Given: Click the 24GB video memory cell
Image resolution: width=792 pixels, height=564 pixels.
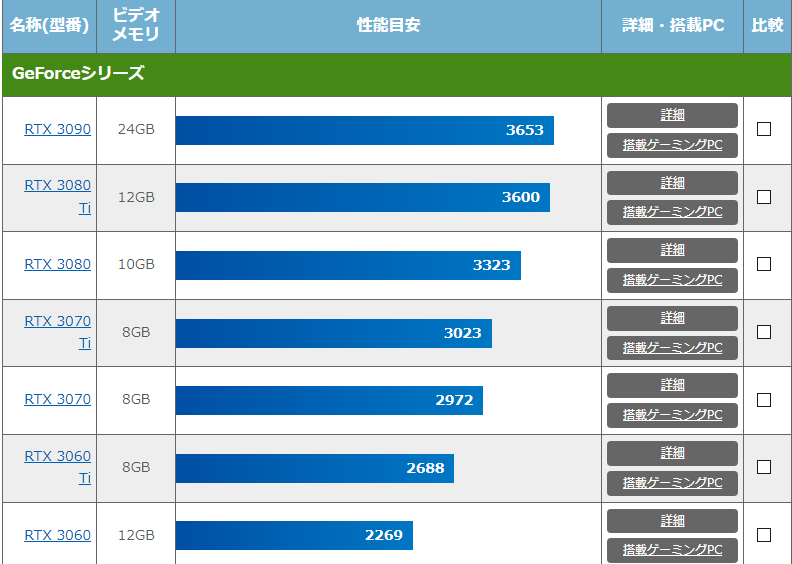Looking at the screenshot, I should coord(136,129).
